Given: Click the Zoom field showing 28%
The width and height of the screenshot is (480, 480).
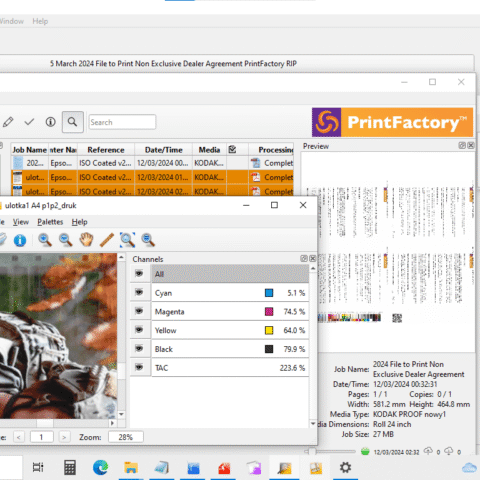Looking at the screenshot, I should (126, 437).
